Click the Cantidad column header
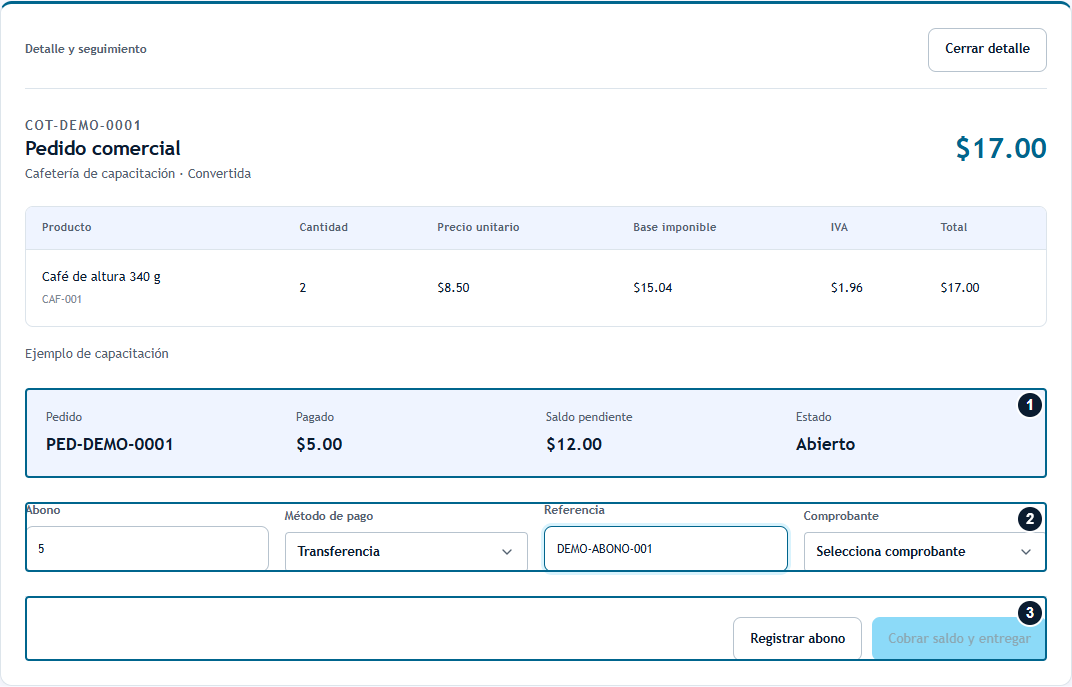This screenshot has width=1072, height=687. [x=323, y=228]
